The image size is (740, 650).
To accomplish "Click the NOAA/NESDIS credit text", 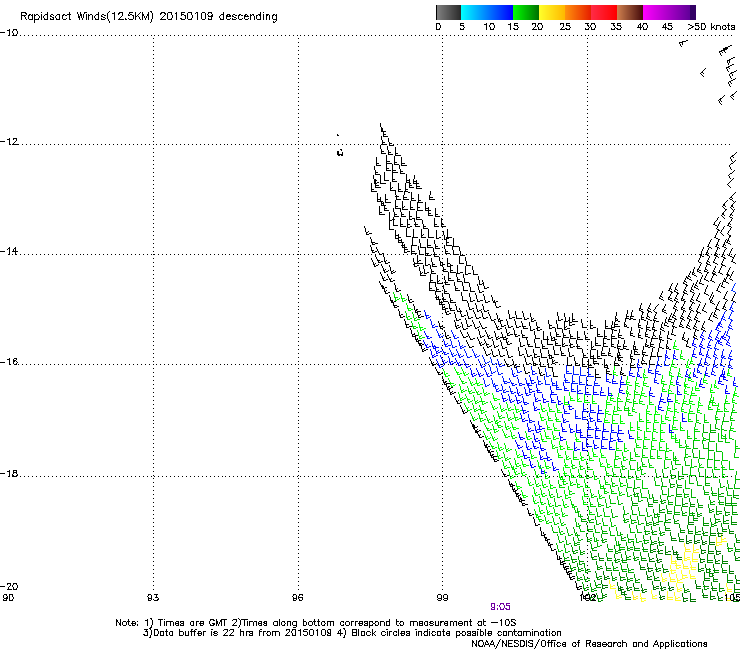I will [589, 644].
